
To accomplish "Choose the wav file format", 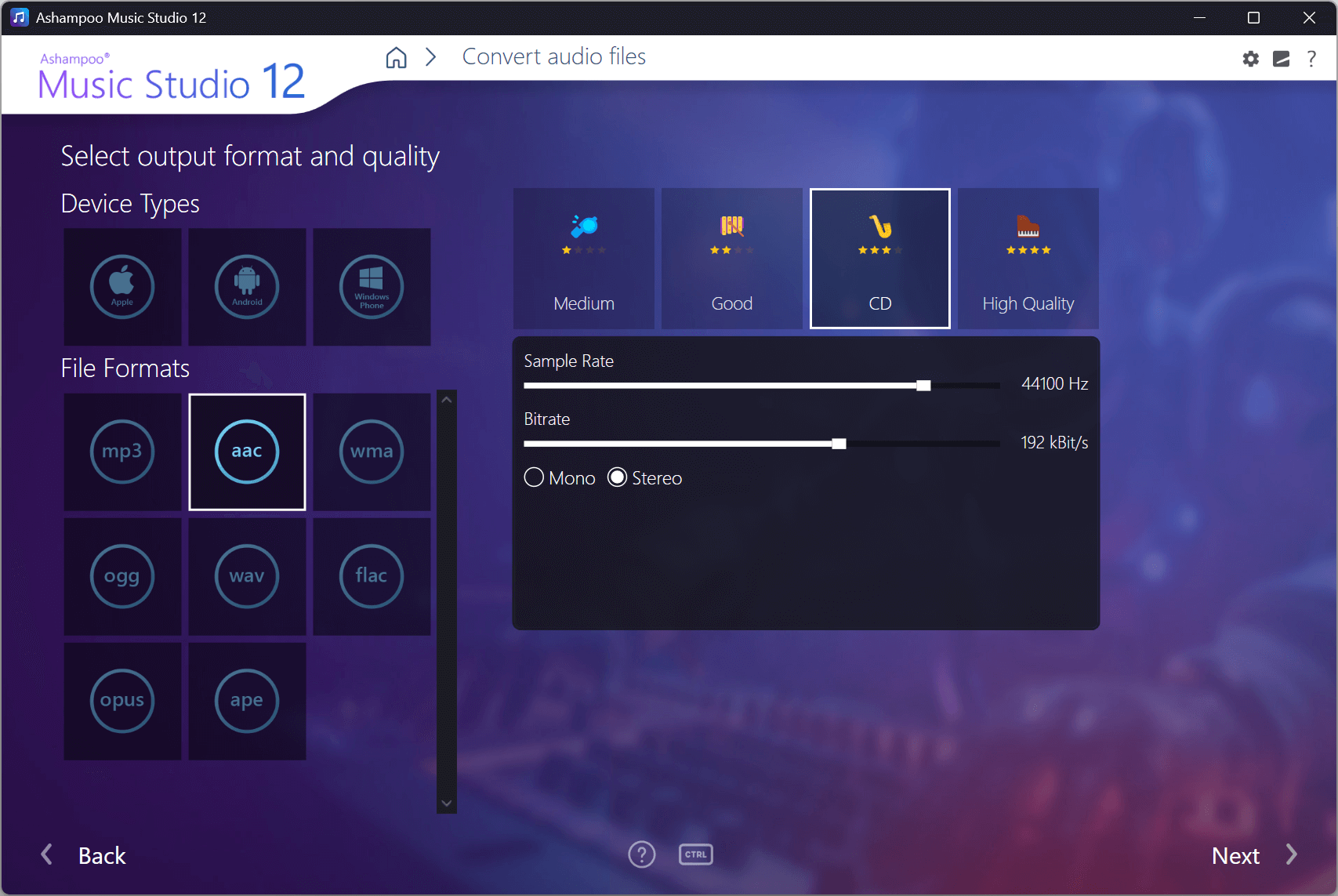I will pyautogui.click(x=247, y=576).
